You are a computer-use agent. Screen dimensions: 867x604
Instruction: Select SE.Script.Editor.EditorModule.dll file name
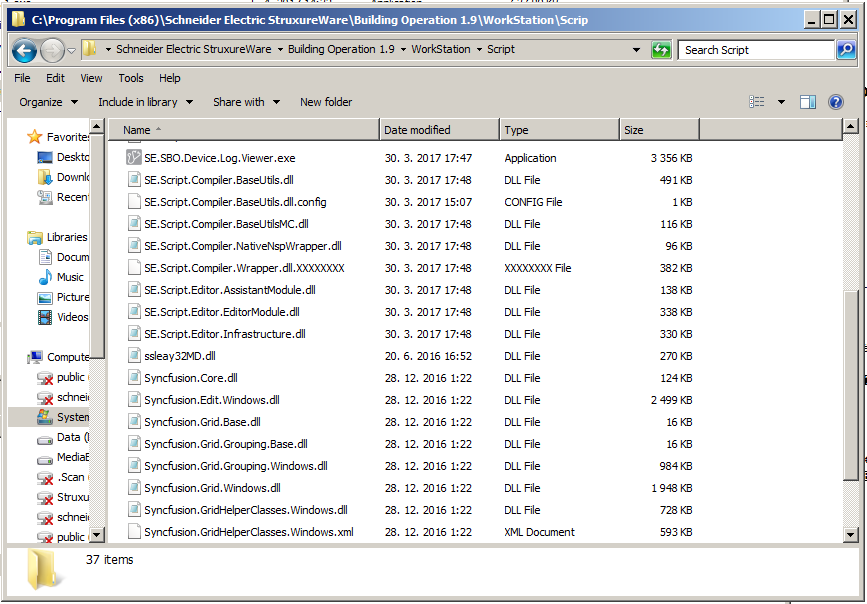[222, 312]
